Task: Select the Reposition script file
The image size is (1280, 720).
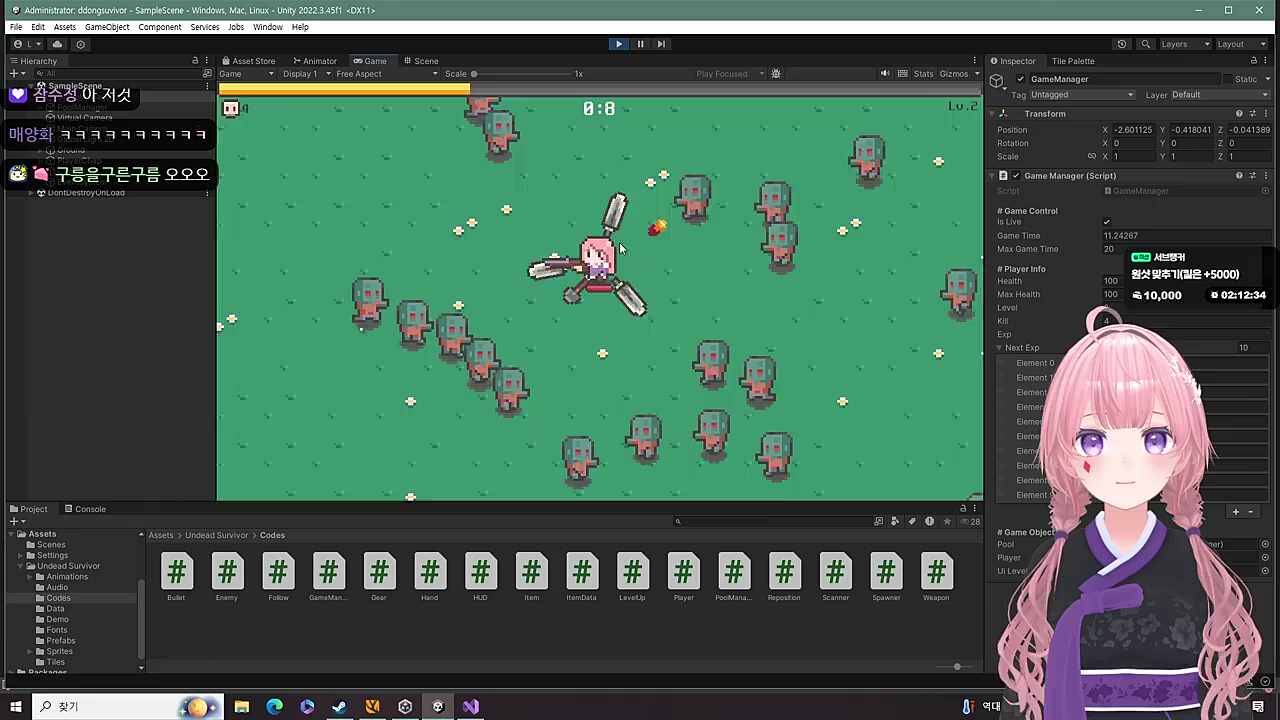Action: point(784,578)
